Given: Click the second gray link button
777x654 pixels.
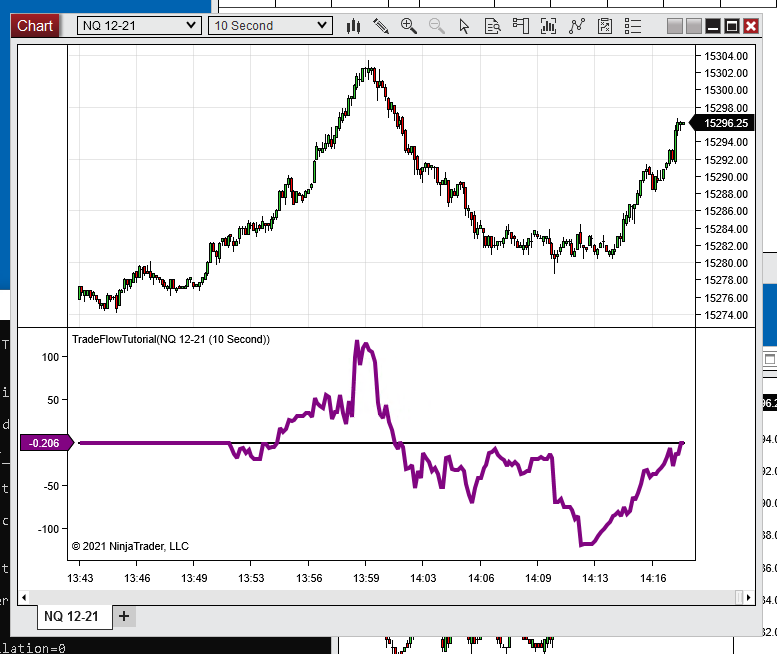Looking at the screenshot, I should [694, 26].
